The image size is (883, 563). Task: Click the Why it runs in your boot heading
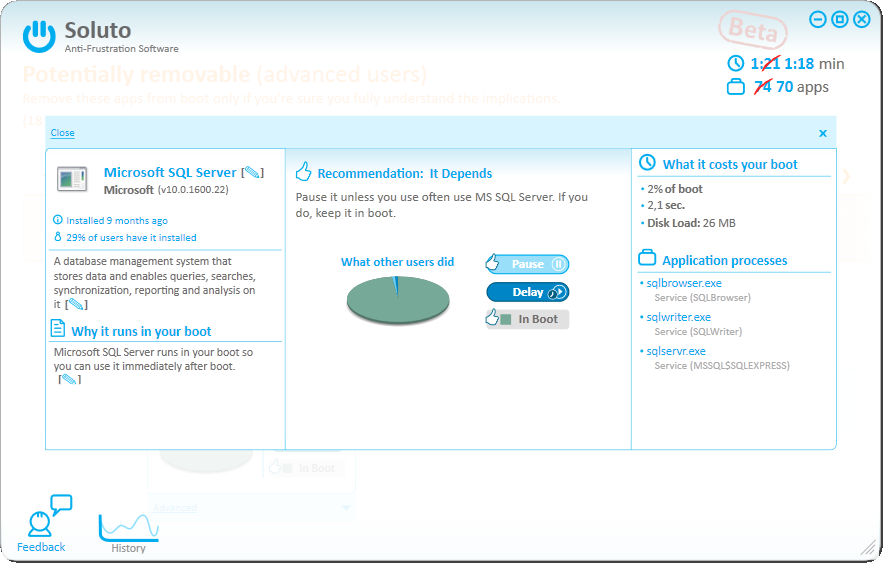141,332
